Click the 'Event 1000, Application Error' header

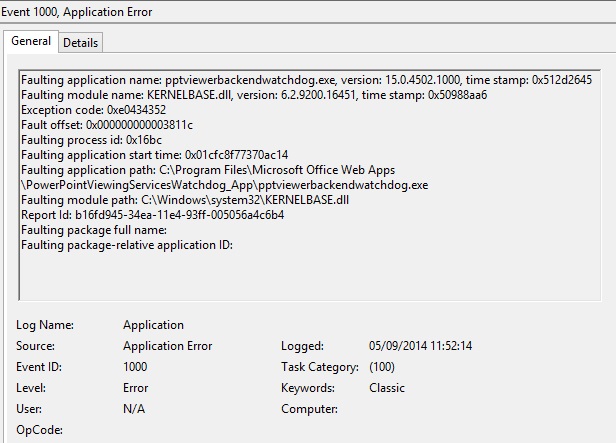[x=77, y=12]
